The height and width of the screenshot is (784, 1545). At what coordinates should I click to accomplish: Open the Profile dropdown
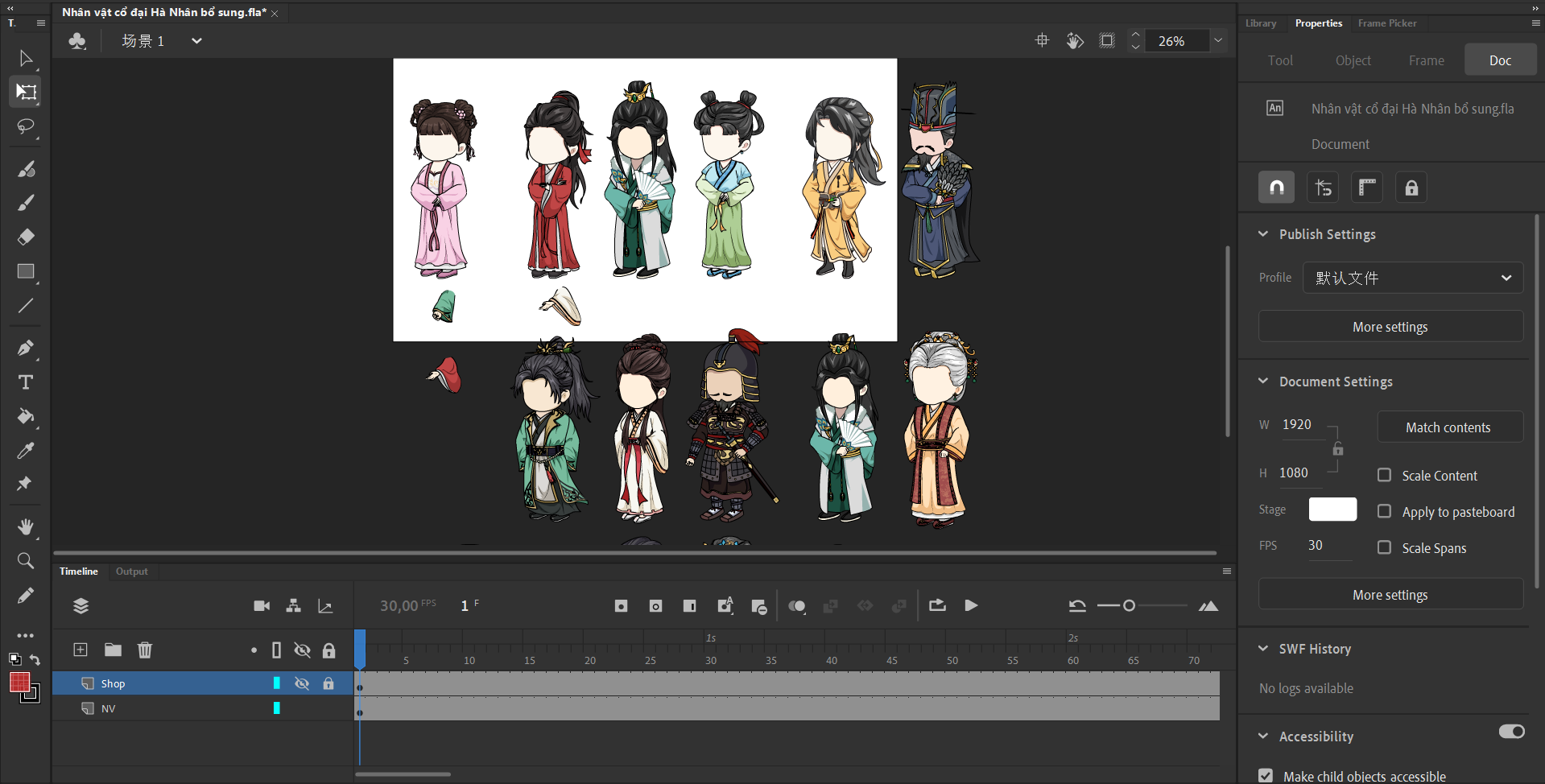pyautogui.click(x=1412, y=278)
